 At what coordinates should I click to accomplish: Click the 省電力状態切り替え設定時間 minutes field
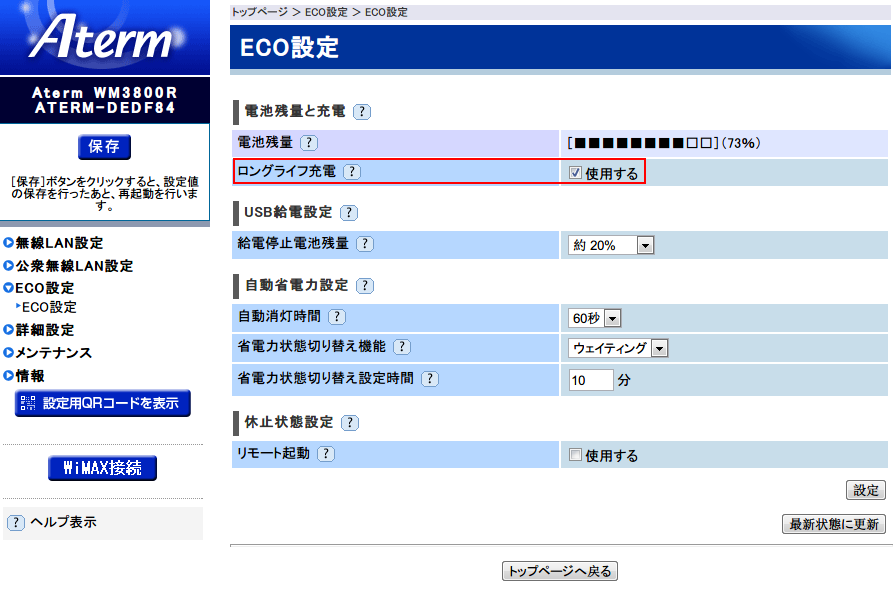coord(590,380)
